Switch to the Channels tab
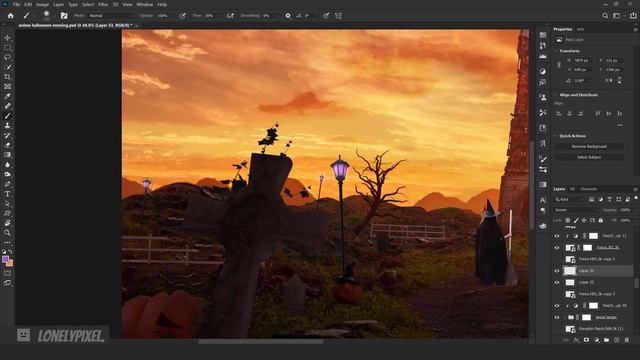The width and height of the screenshot is (640, 360). coord(589,189)
